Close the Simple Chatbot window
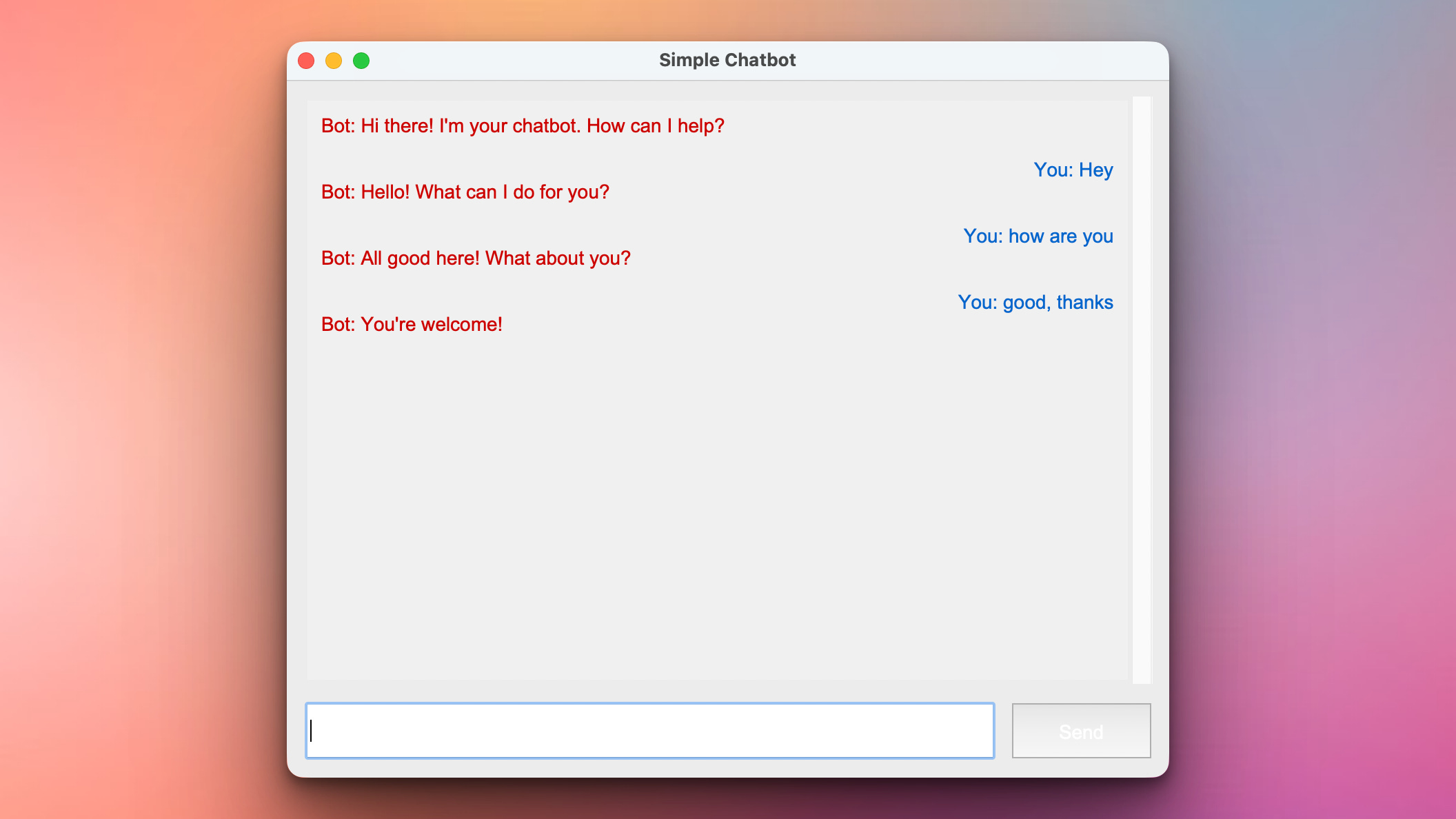This screenshot has width=1456, height=819. click(x=306, y=61)
